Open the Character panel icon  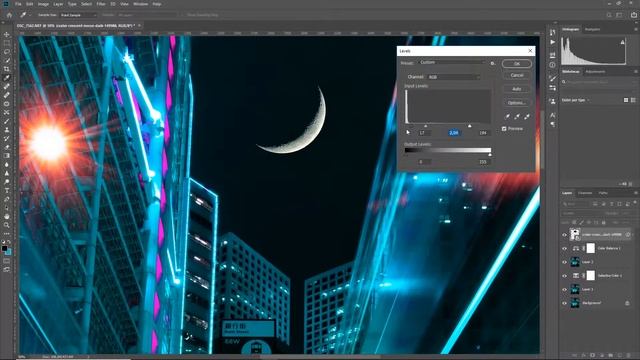pos(553,116)
